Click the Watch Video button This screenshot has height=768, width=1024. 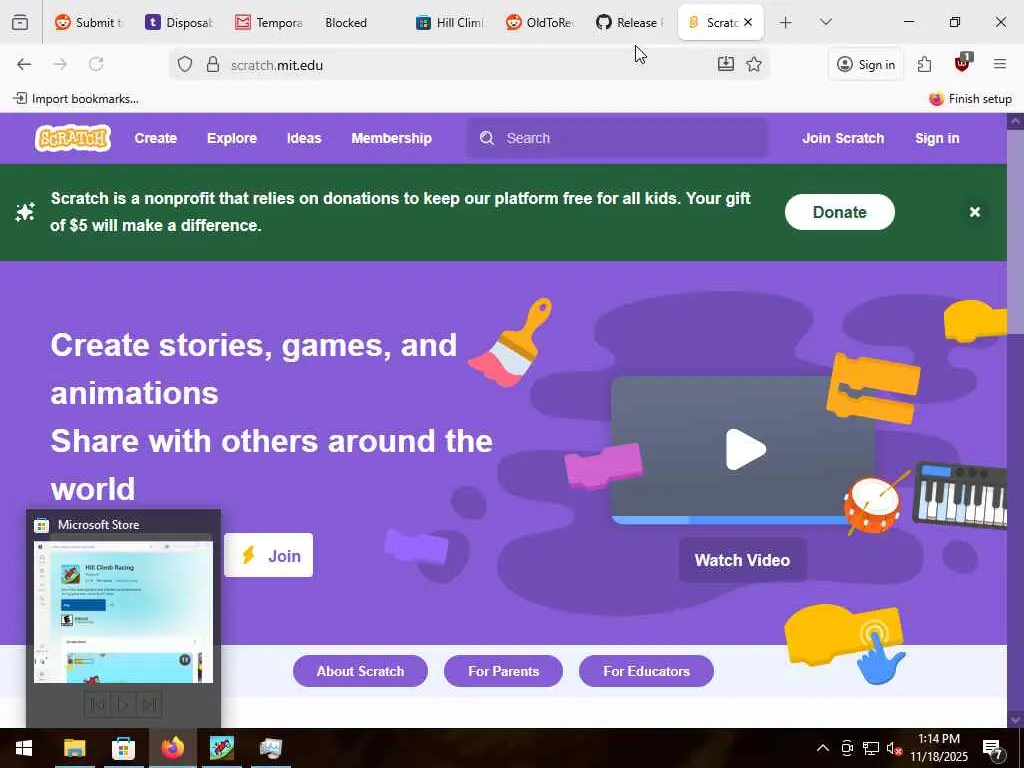click(x=742, y=560)
